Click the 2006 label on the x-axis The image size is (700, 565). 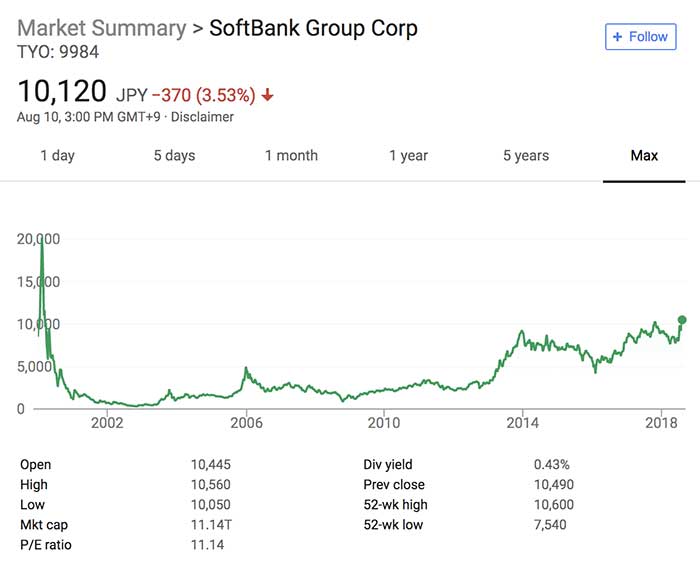(x=246, y=422)
